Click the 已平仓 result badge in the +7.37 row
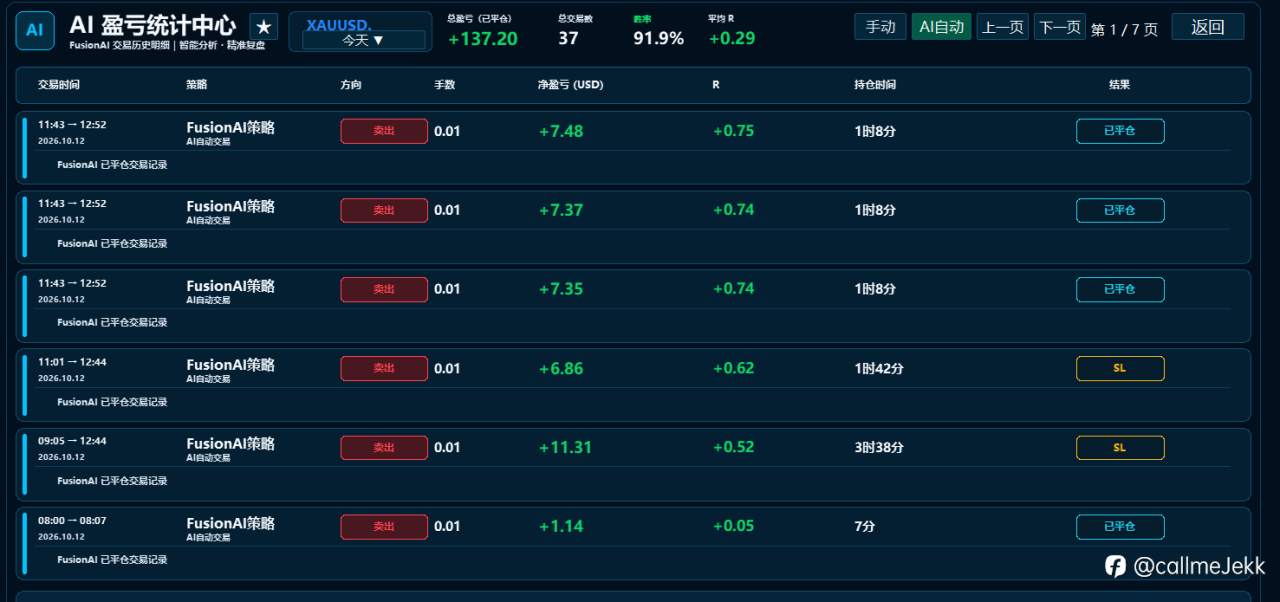 pyautogui.click(x=1120, y=210)
